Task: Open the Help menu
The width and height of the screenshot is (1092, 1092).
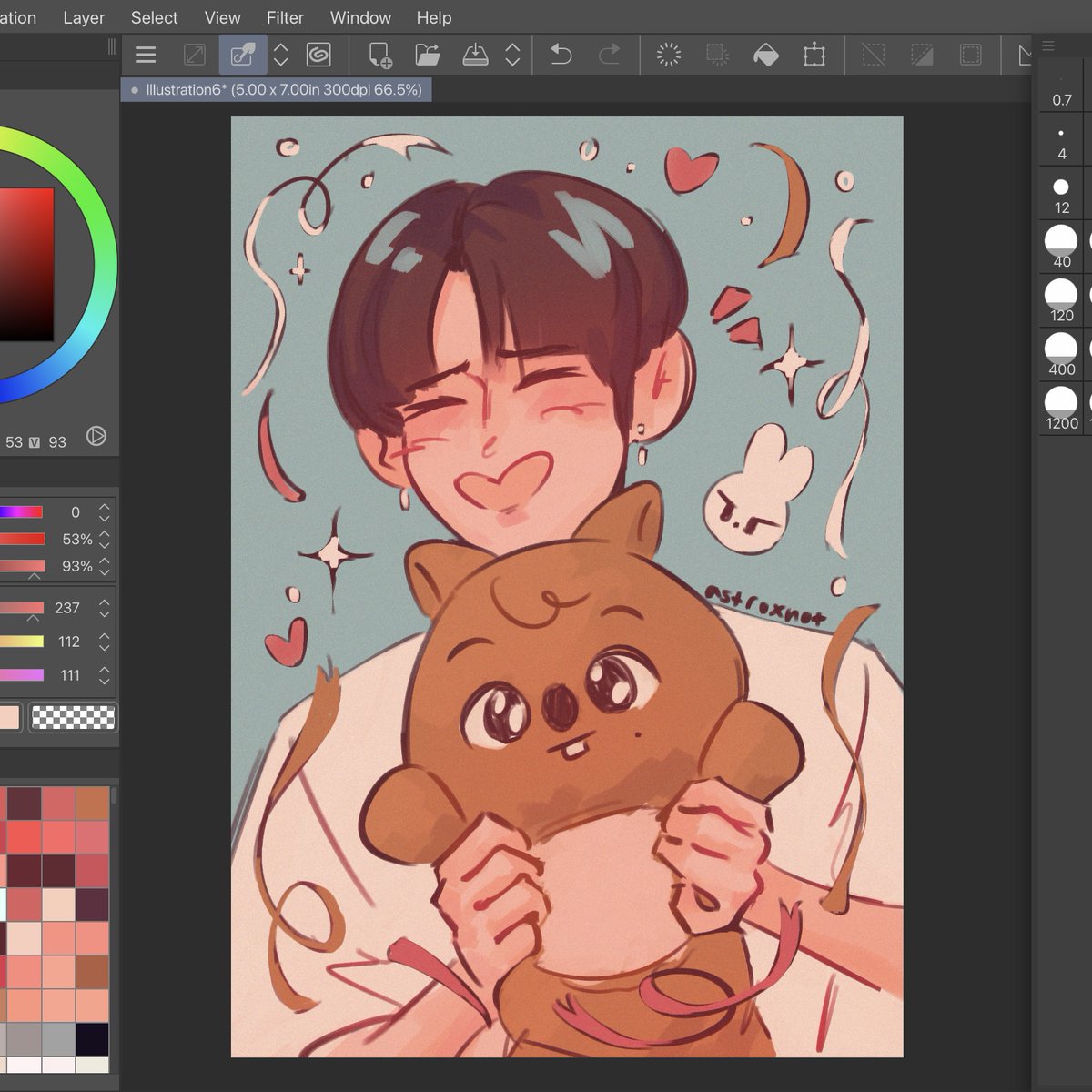Action: (x=434, y=17)
